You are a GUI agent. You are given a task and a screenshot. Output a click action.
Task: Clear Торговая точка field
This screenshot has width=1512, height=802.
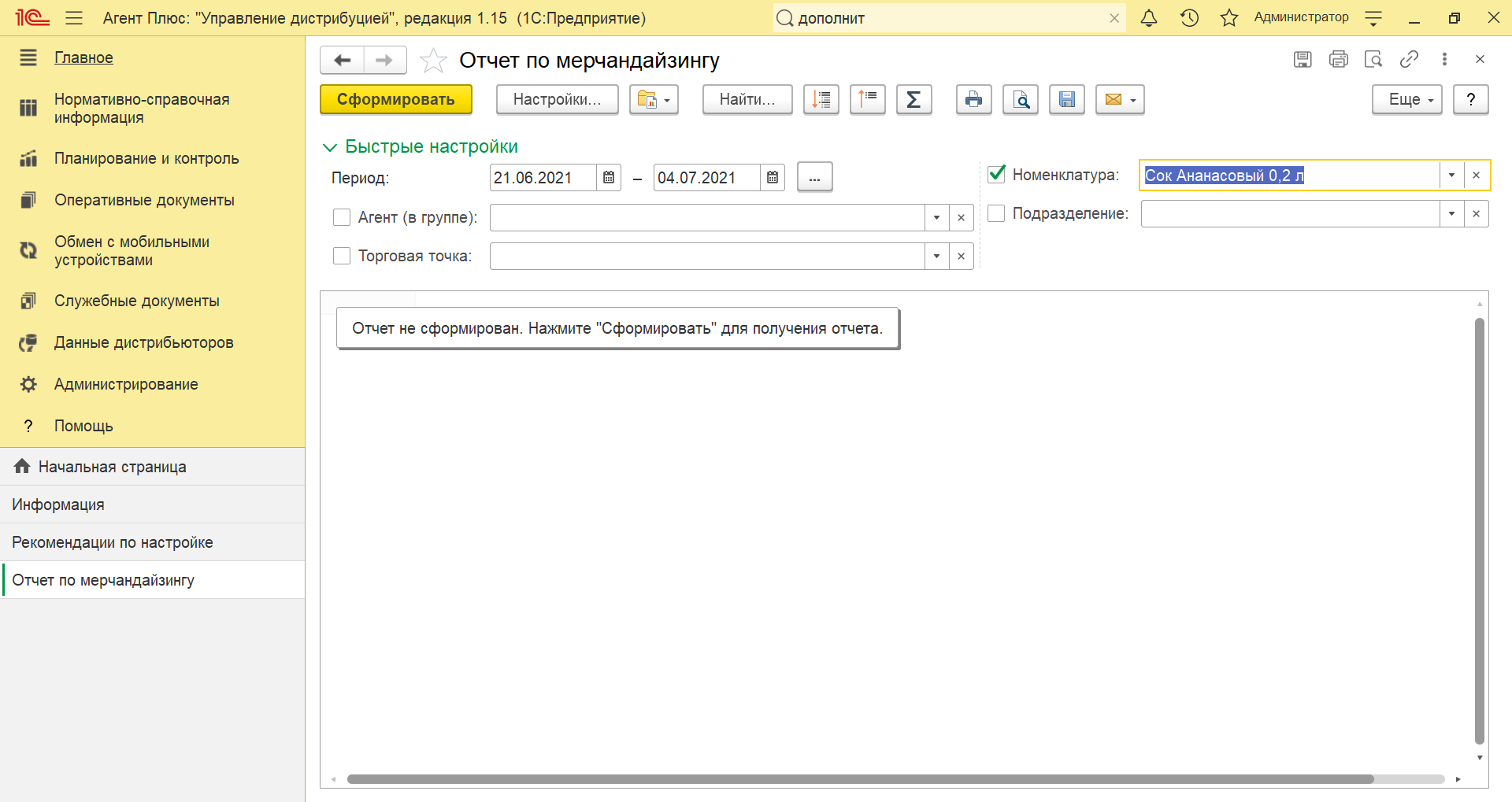961,257
